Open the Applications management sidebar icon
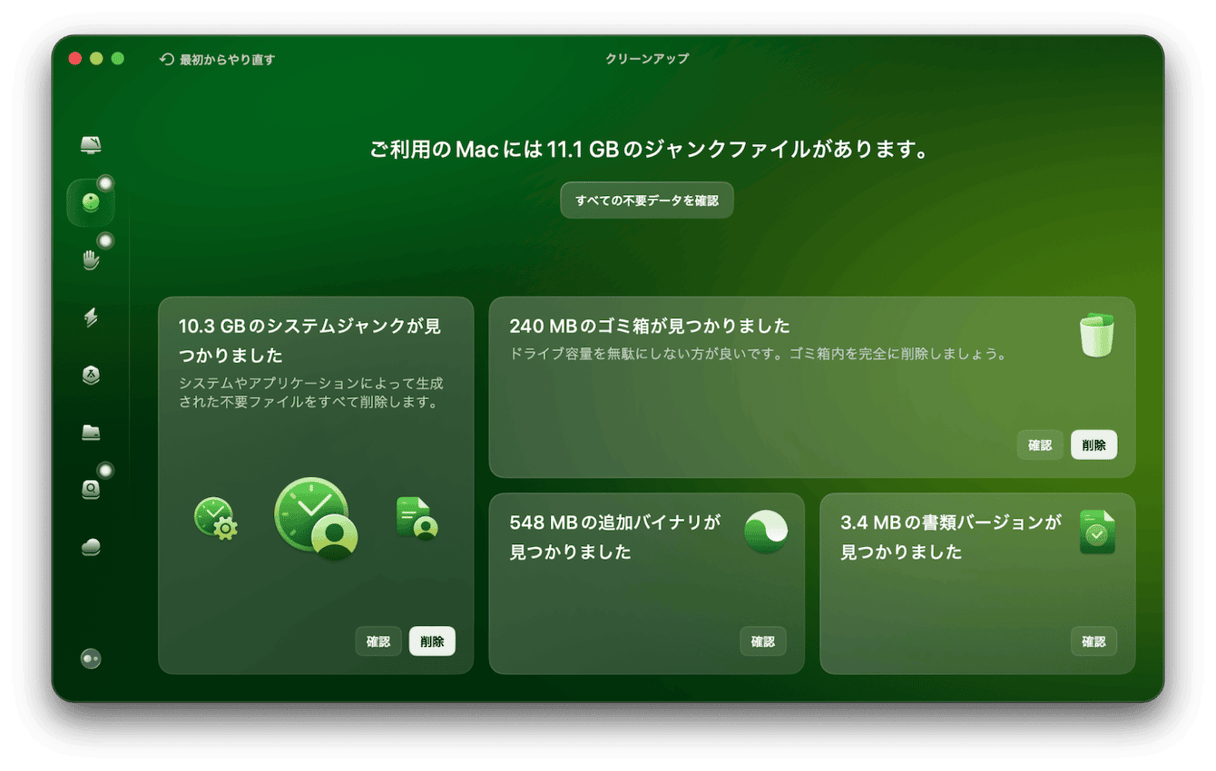1216x771 pixels. [x=91, y=373]
